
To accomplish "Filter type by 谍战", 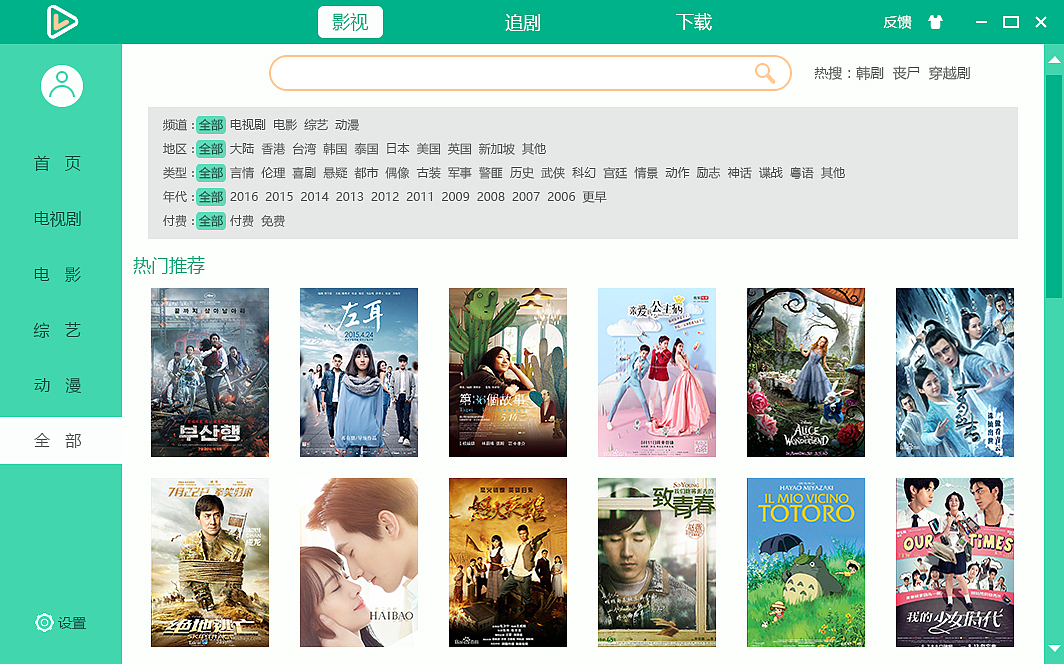I will point(771,173).
